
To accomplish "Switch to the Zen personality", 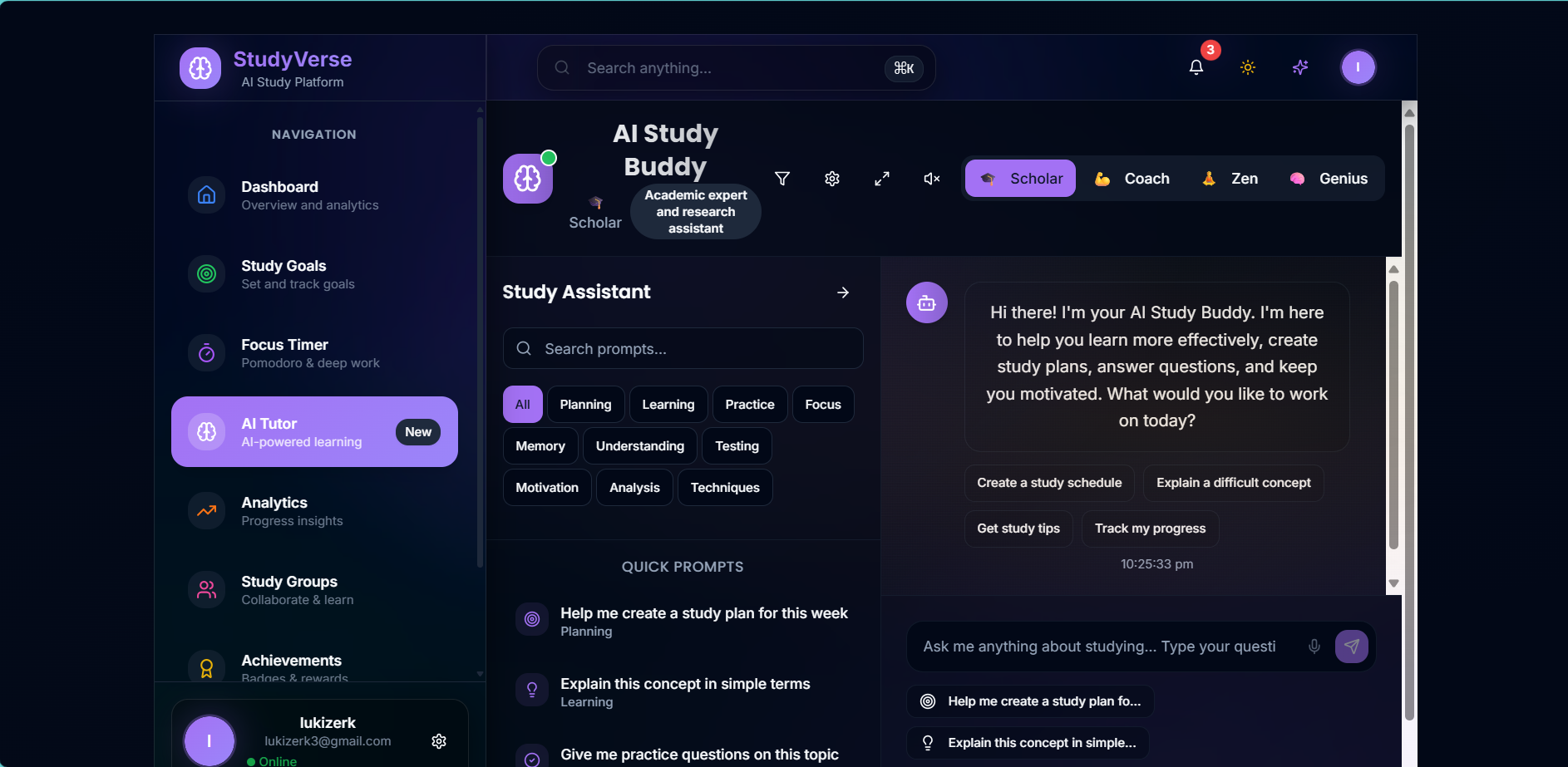I will click(x=1230, y=179).
